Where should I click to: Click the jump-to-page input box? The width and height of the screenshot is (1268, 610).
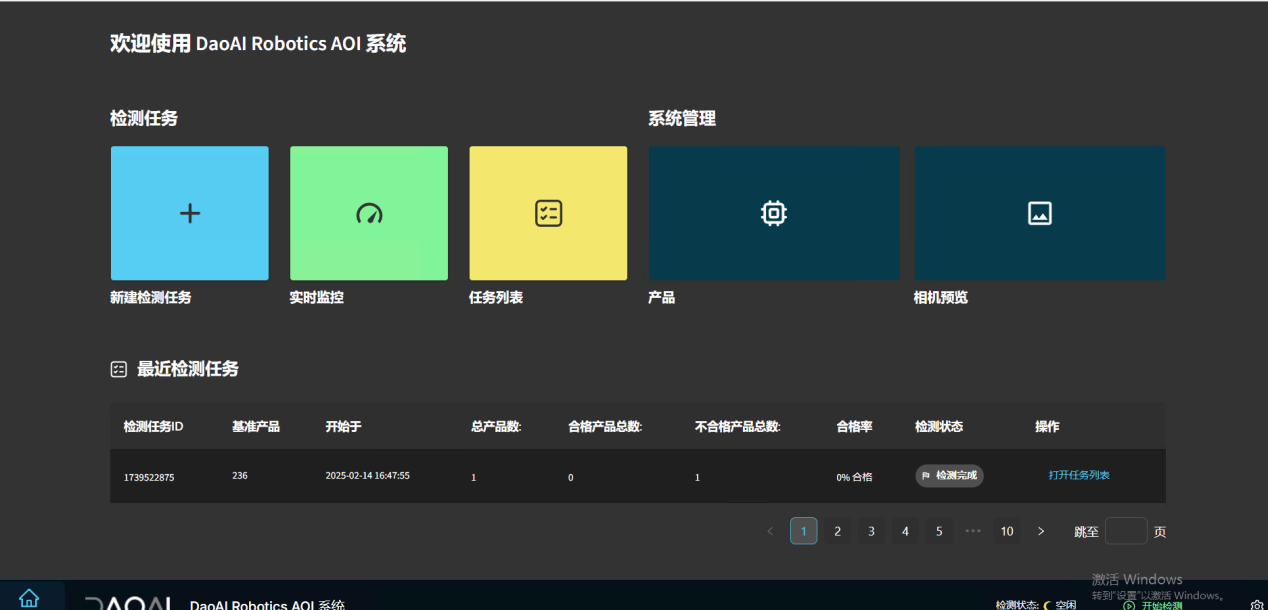coord(1126,531)
